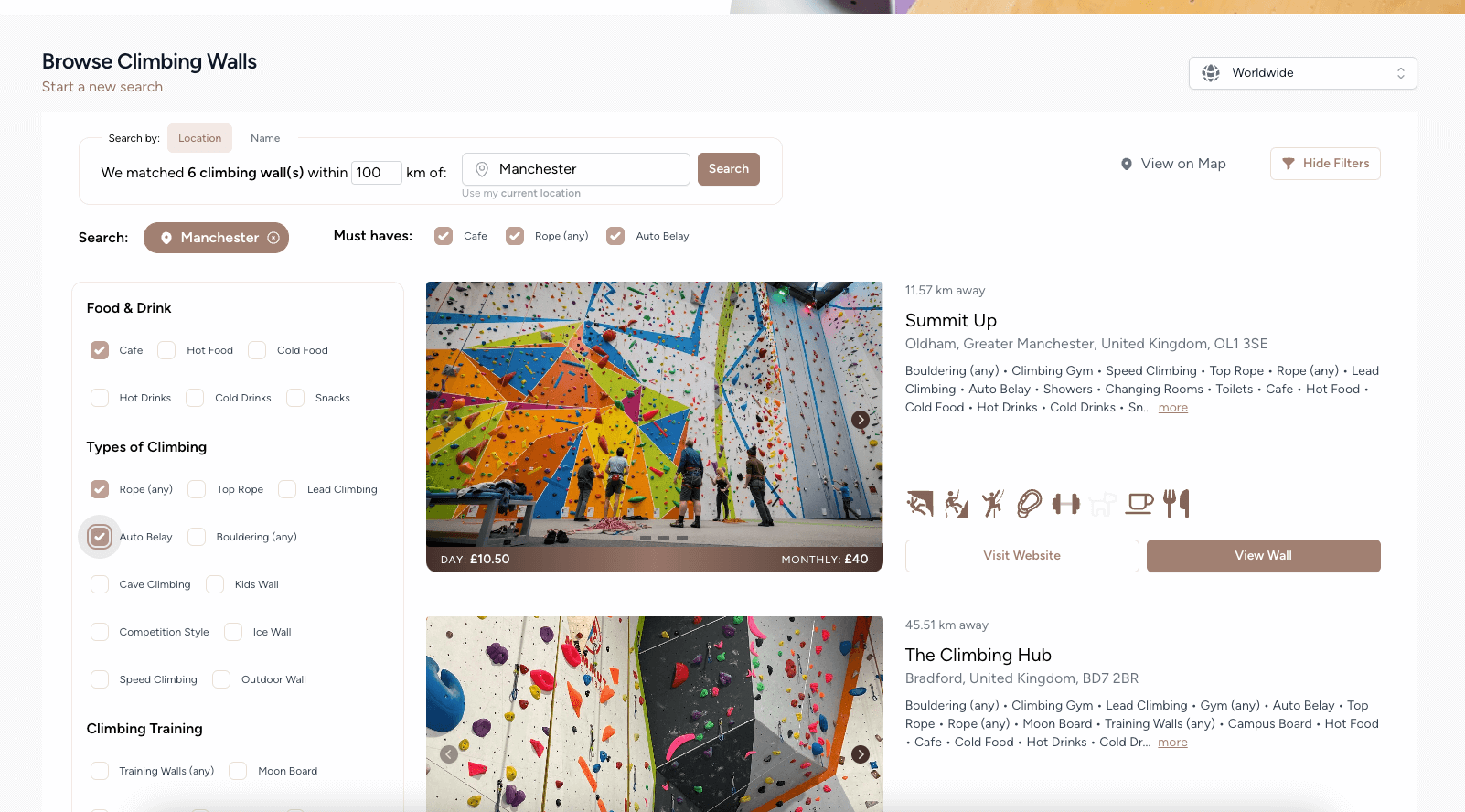Toggle Auto Belay under Types of Climbing

pos(100,537)
